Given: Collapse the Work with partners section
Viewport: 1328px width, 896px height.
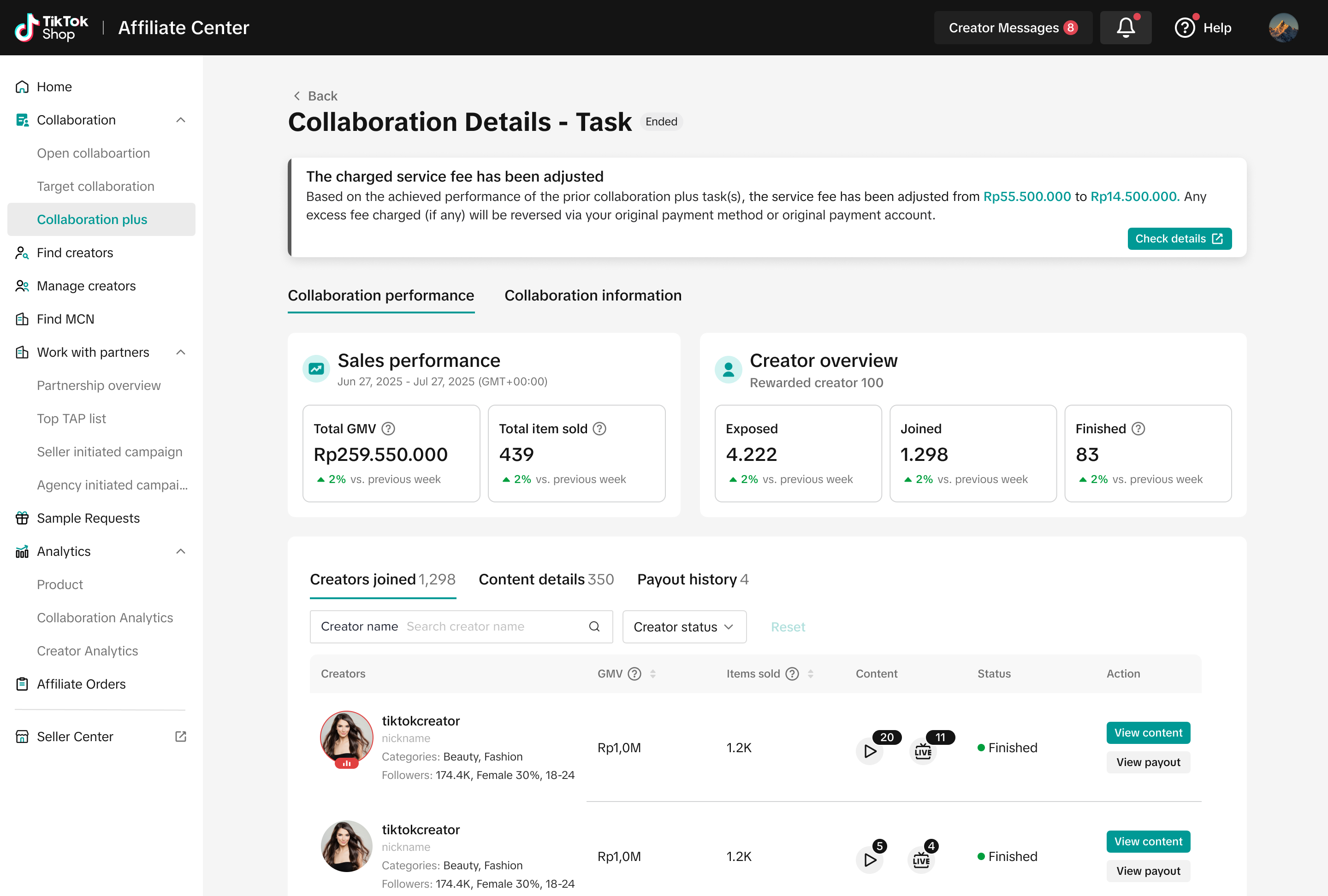Looking at the screenshot, I should click(x=181, y=352).
